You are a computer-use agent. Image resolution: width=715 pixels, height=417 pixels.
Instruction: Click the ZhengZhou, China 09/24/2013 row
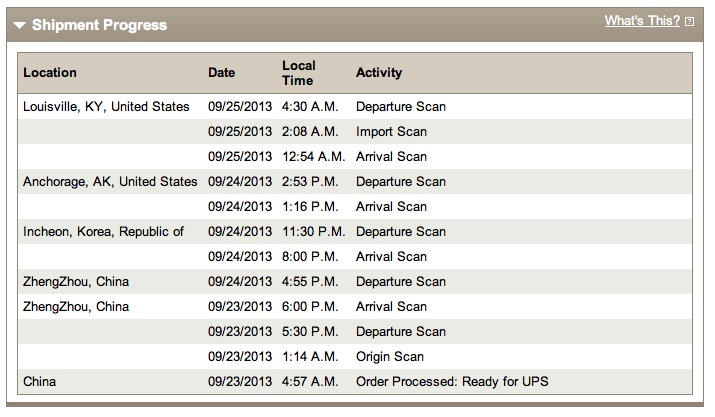[x=355, y=281]
